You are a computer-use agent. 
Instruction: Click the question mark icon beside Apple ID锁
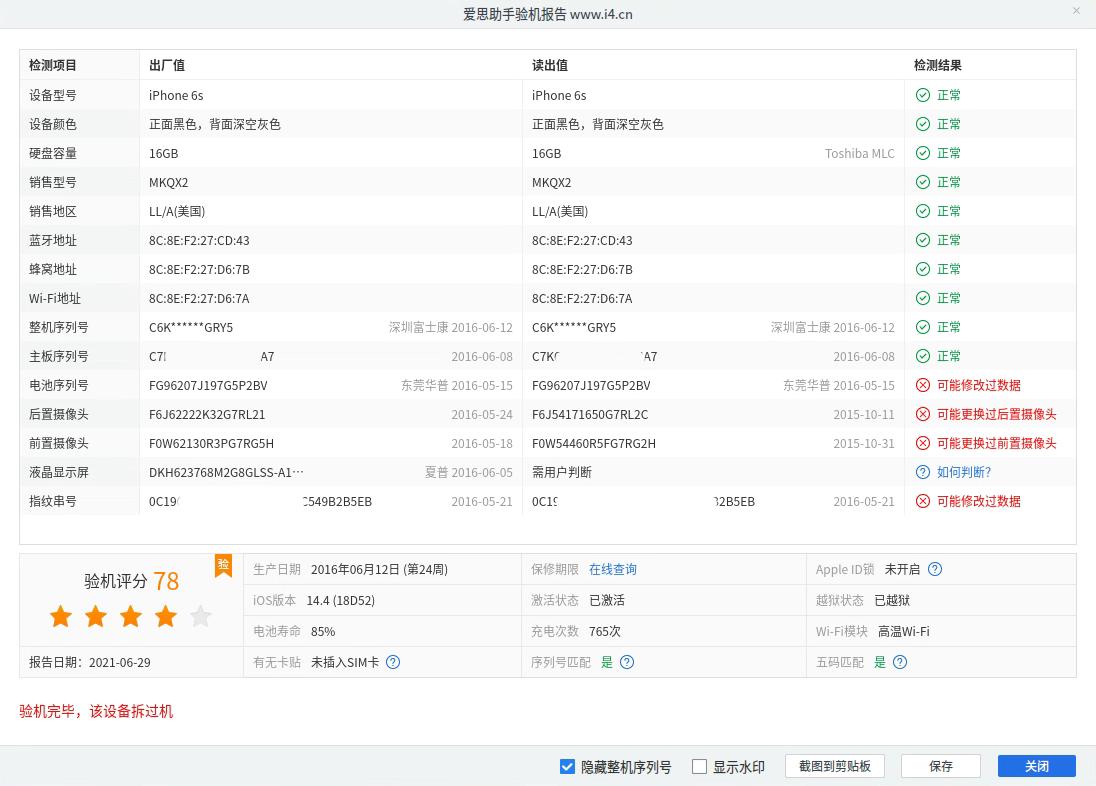click(935, 569)
